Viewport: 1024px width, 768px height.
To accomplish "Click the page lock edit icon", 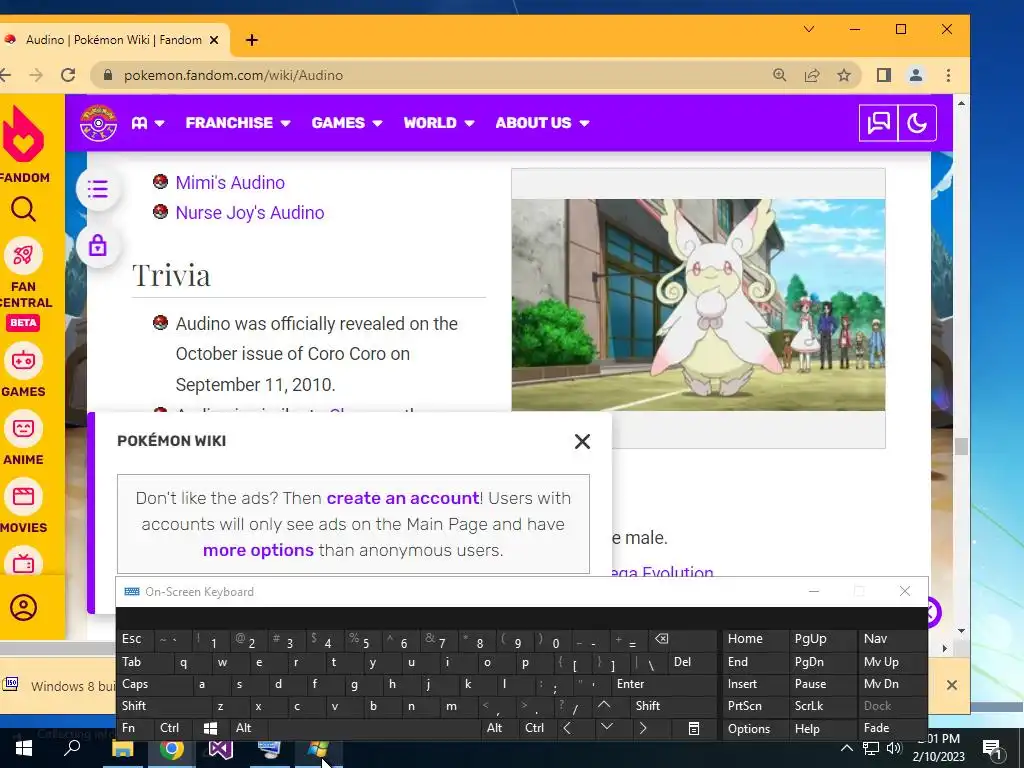I will coord(98,246).
